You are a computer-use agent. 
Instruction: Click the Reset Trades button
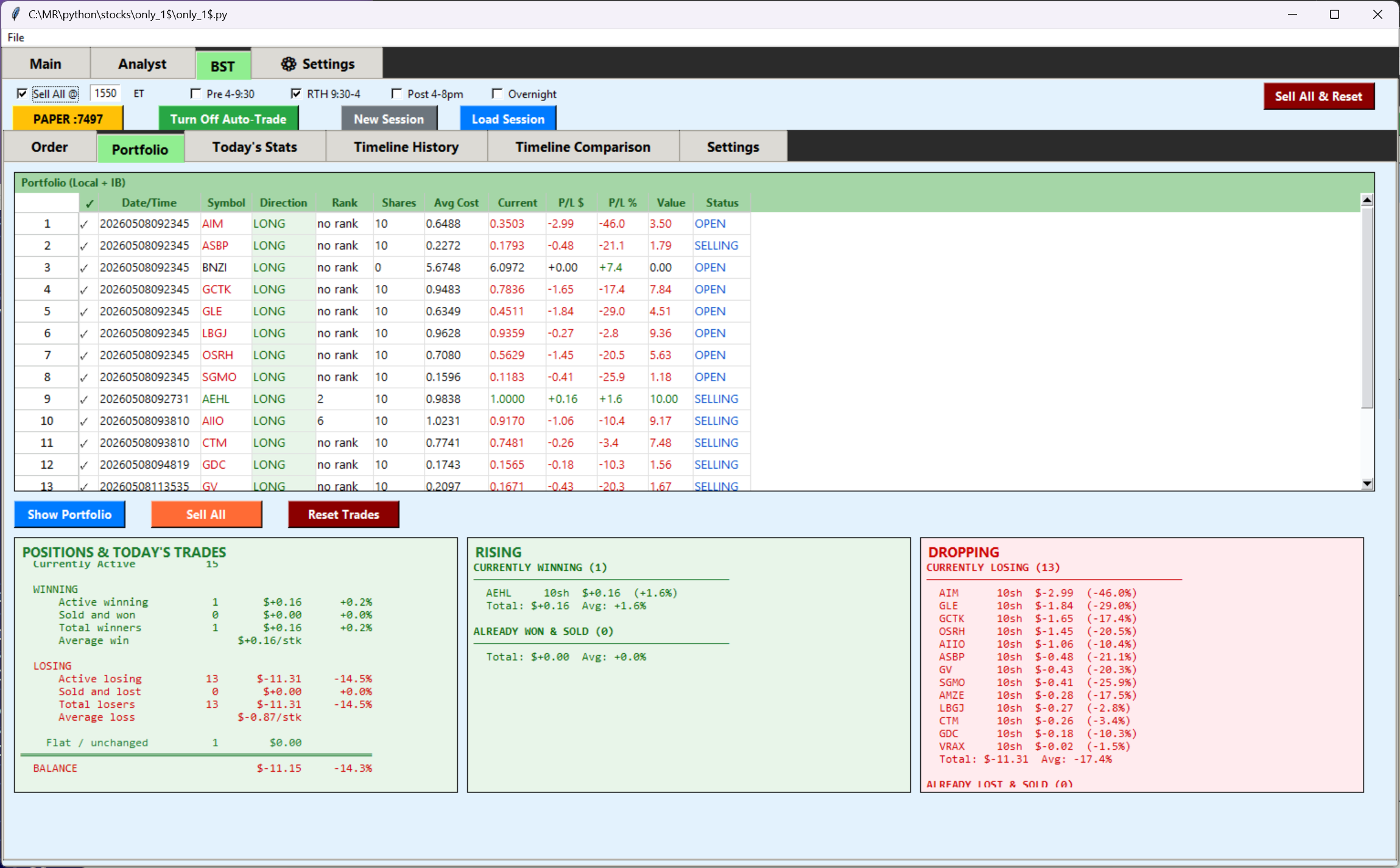(343, 514)
